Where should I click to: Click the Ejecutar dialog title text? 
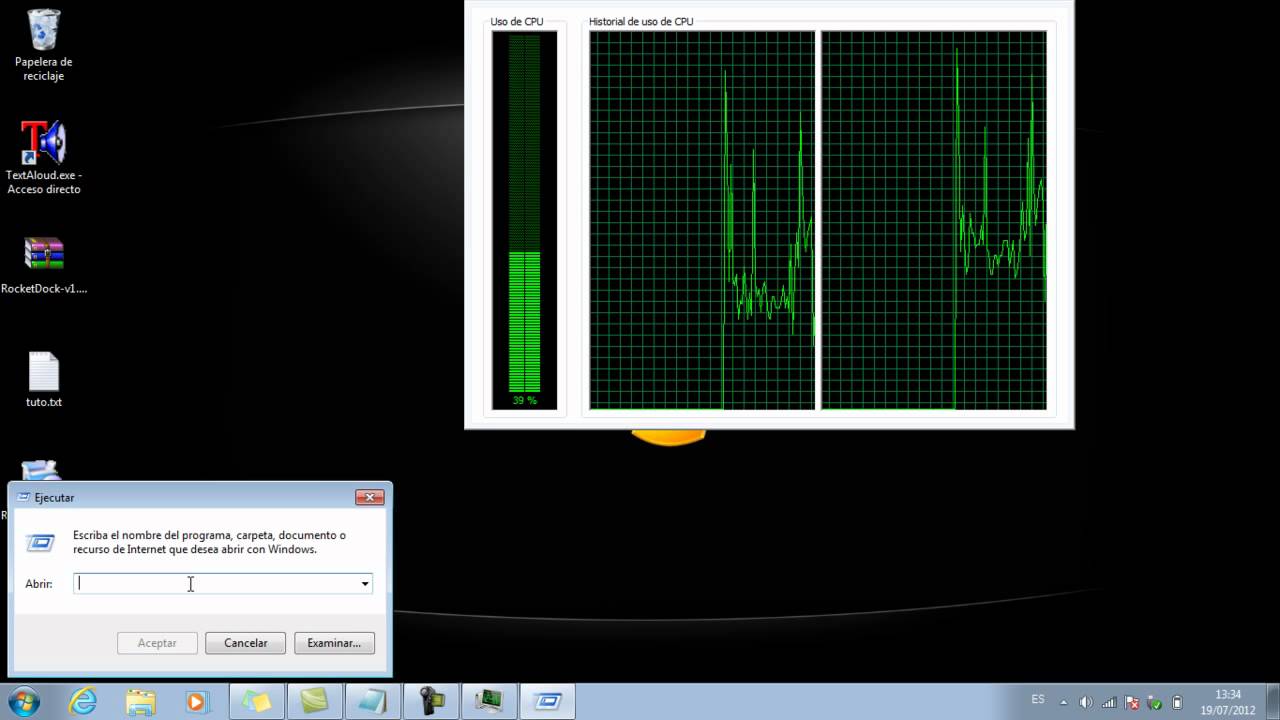(x=54, y=497)
